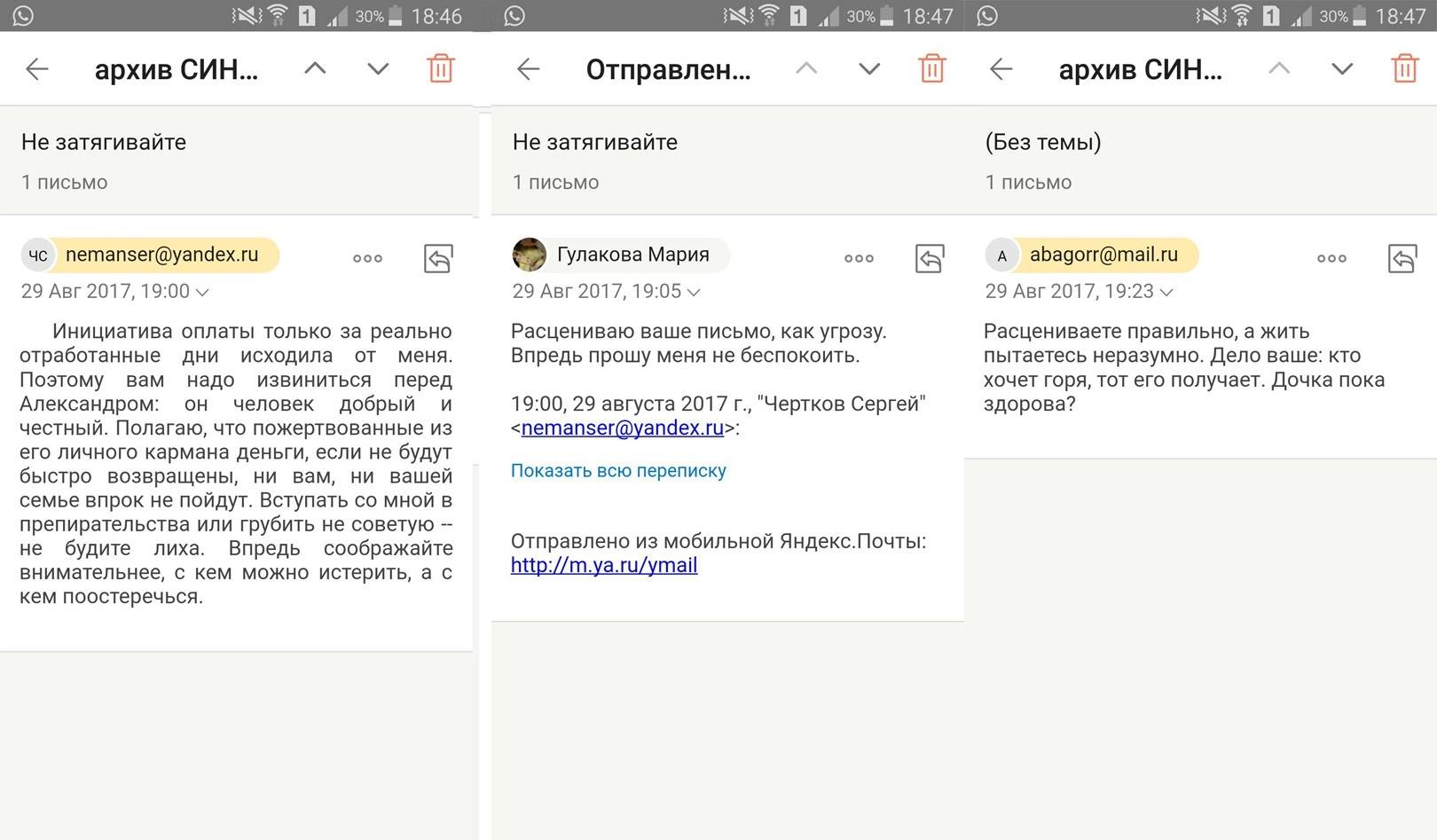Open more options for nemanser@yandex.ru email
Screen dimensions: 1437x840
[x=367, y=258]
